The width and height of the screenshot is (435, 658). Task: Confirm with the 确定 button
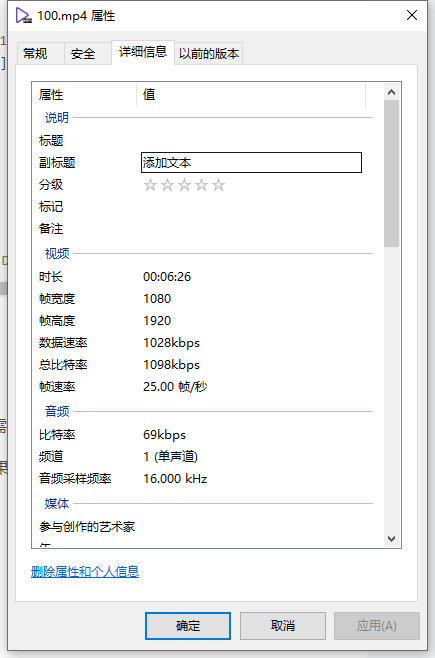[188, 626]
